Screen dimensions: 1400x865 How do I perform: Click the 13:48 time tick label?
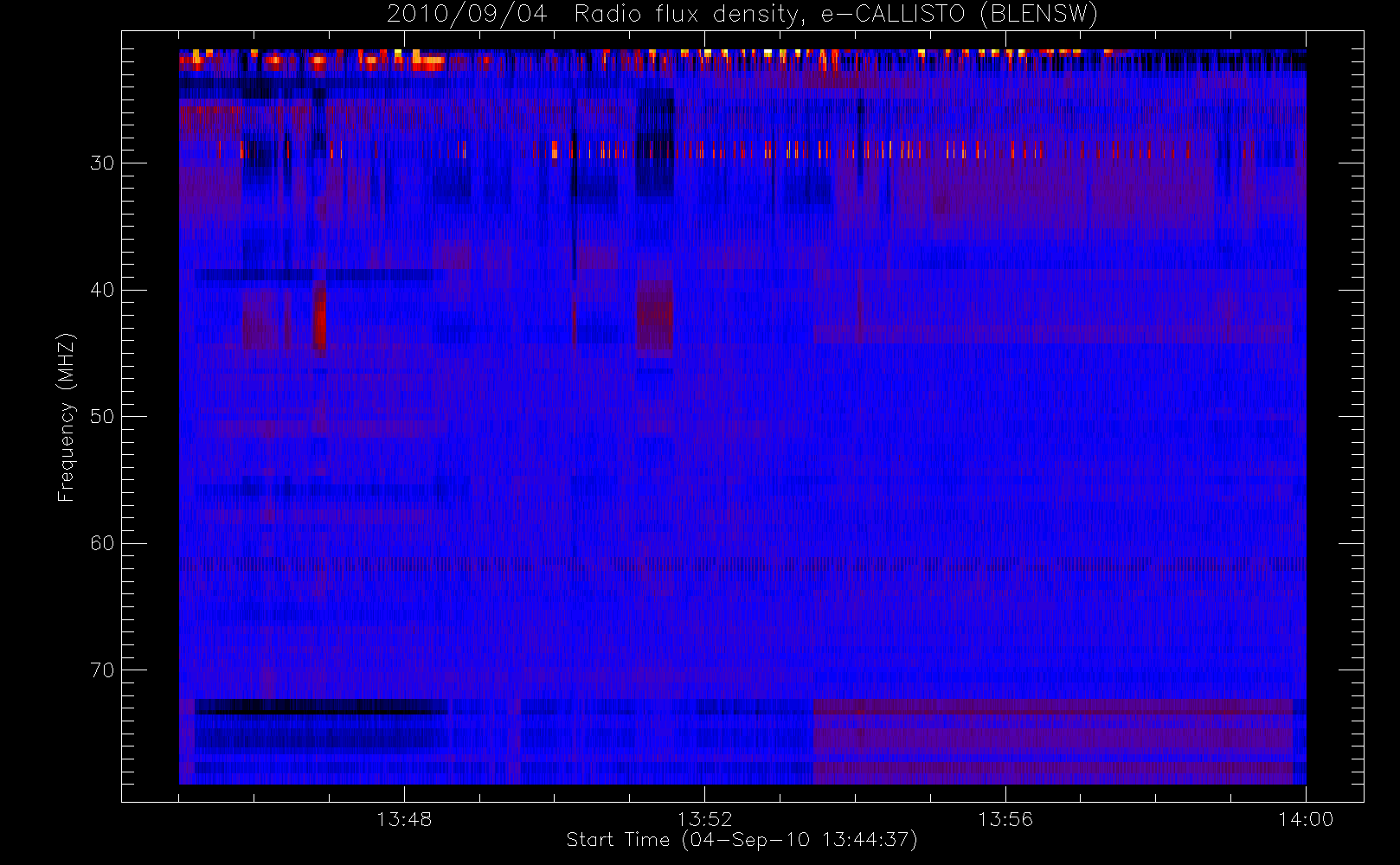404,819
